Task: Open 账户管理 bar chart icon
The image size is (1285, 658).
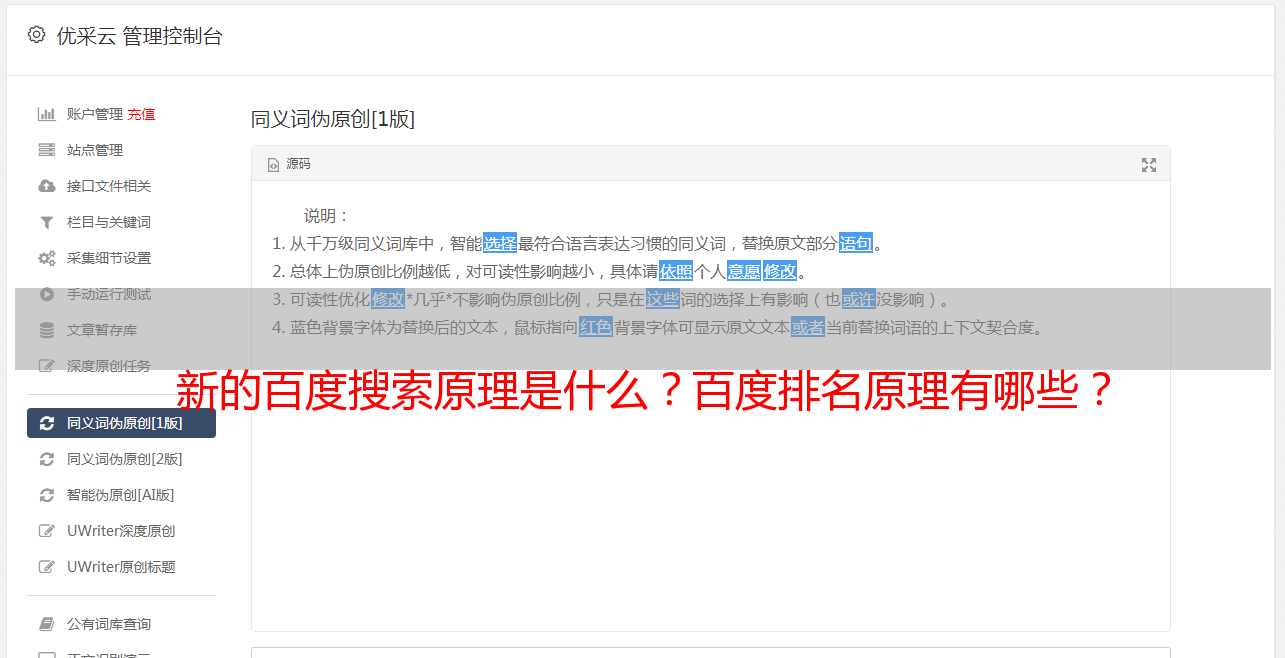Action: (46, 114)
